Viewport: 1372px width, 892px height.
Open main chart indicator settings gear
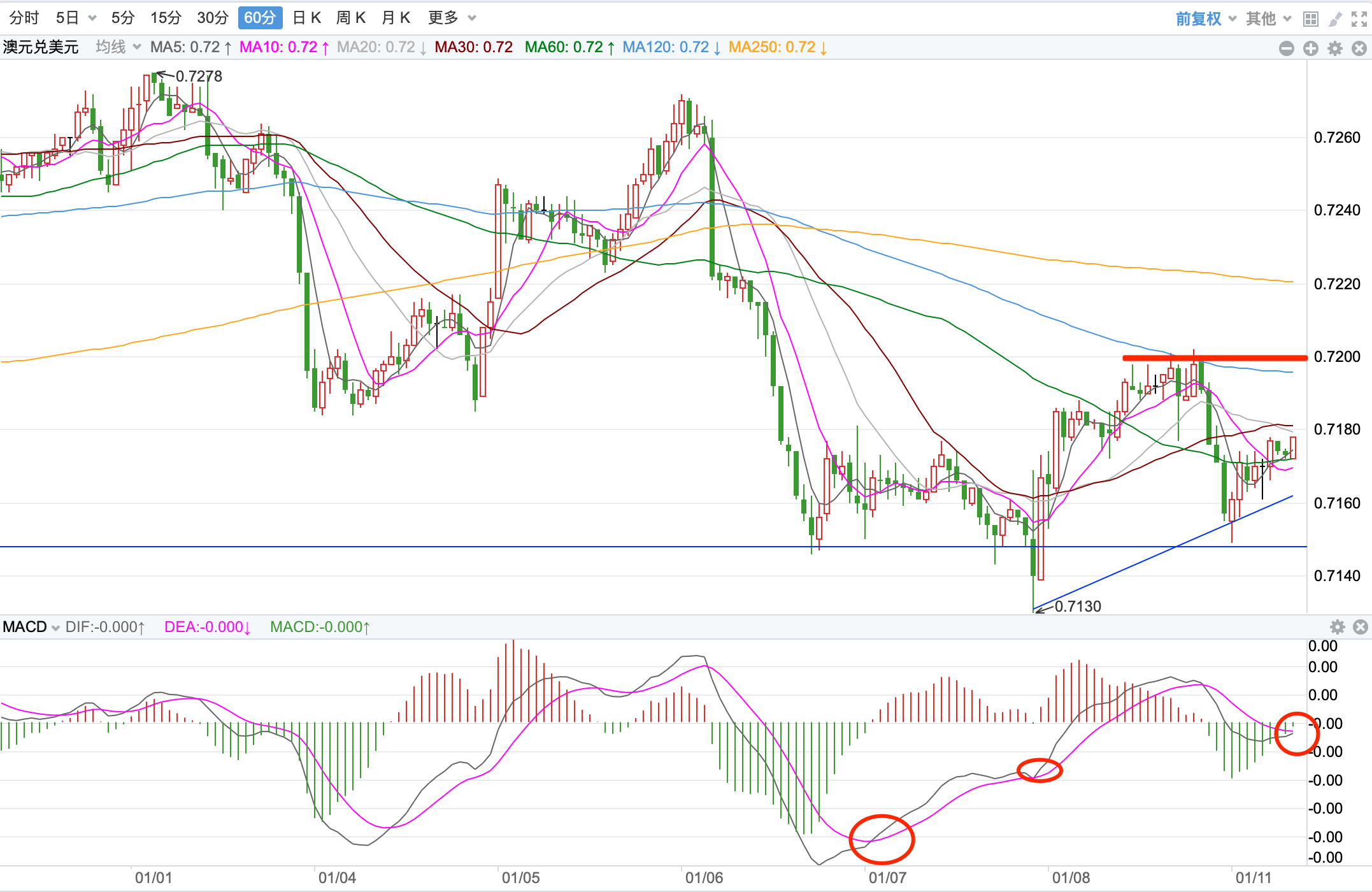point(1335,48)
